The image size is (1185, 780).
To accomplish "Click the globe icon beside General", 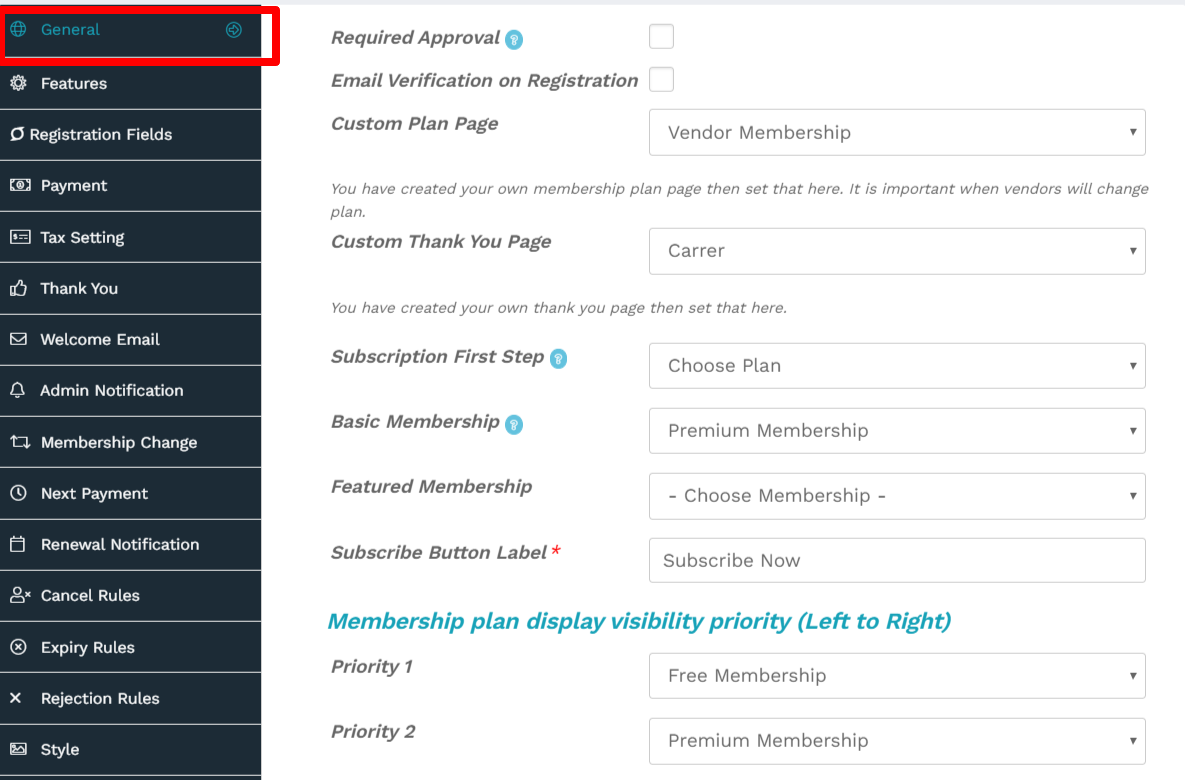I will pos(18,30).
